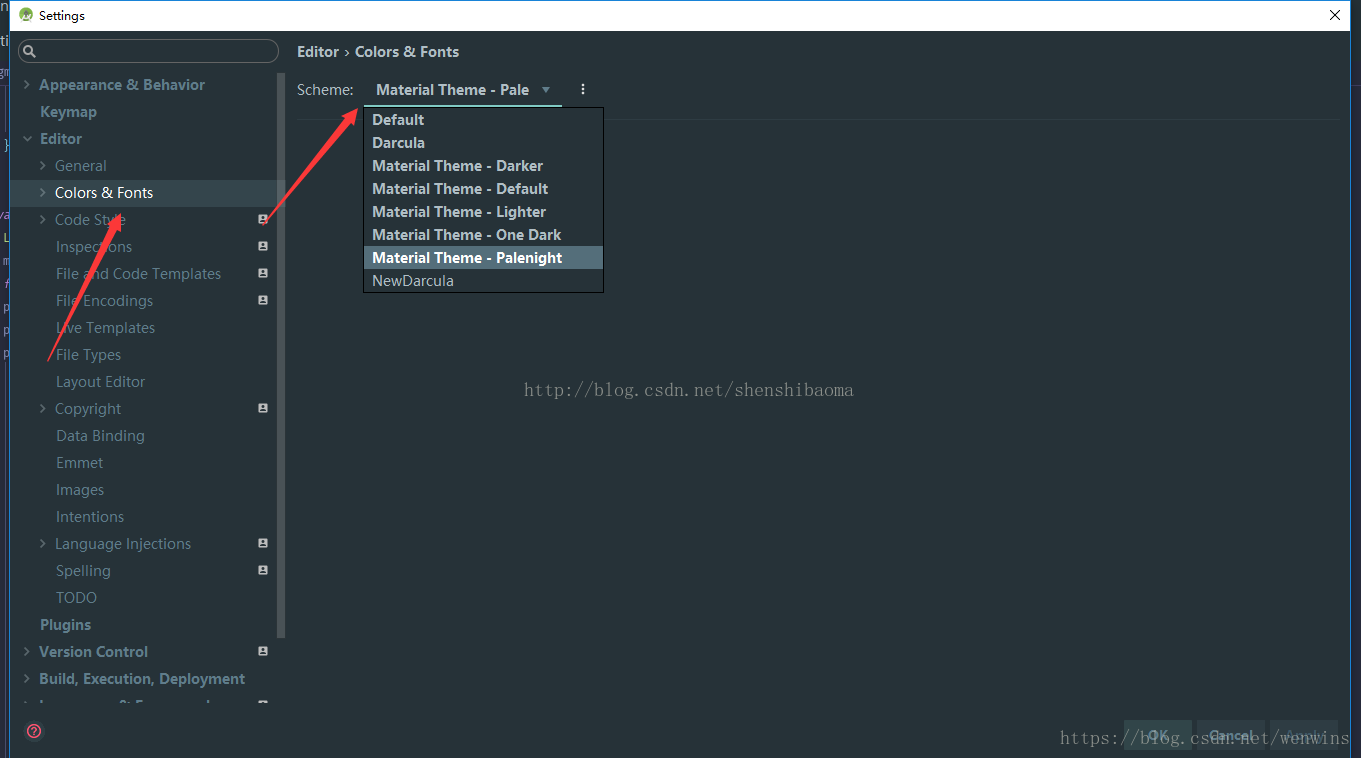Open the File Types page

pyautogui.click(x=88, y=355)
